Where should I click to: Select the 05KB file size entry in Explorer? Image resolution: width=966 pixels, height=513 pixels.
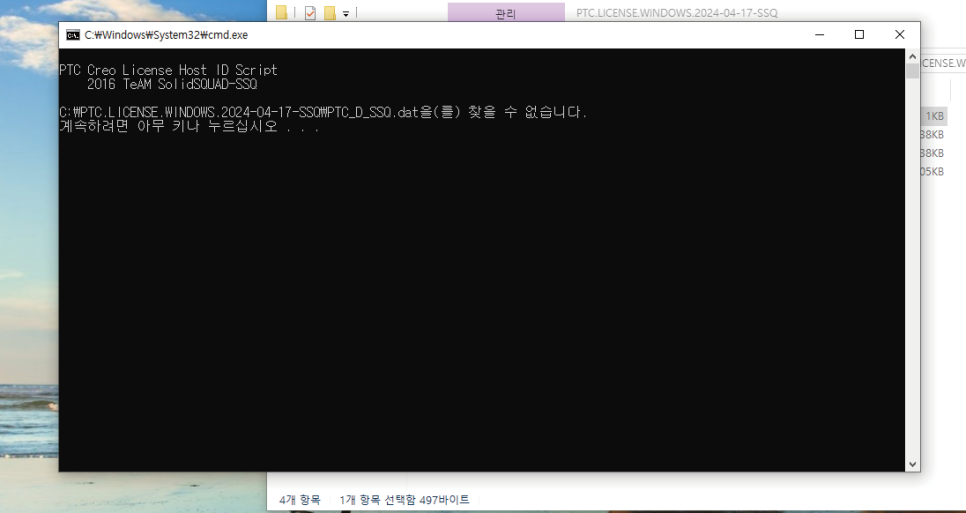click(x=932, y=172)
